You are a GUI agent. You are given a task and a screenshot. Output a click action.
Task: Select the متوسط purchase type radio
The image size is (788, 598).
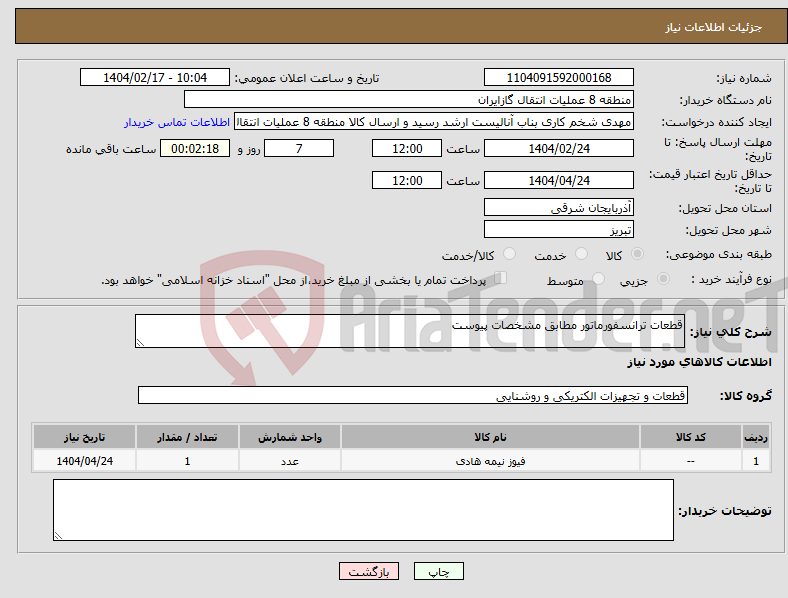coord(598,278)
